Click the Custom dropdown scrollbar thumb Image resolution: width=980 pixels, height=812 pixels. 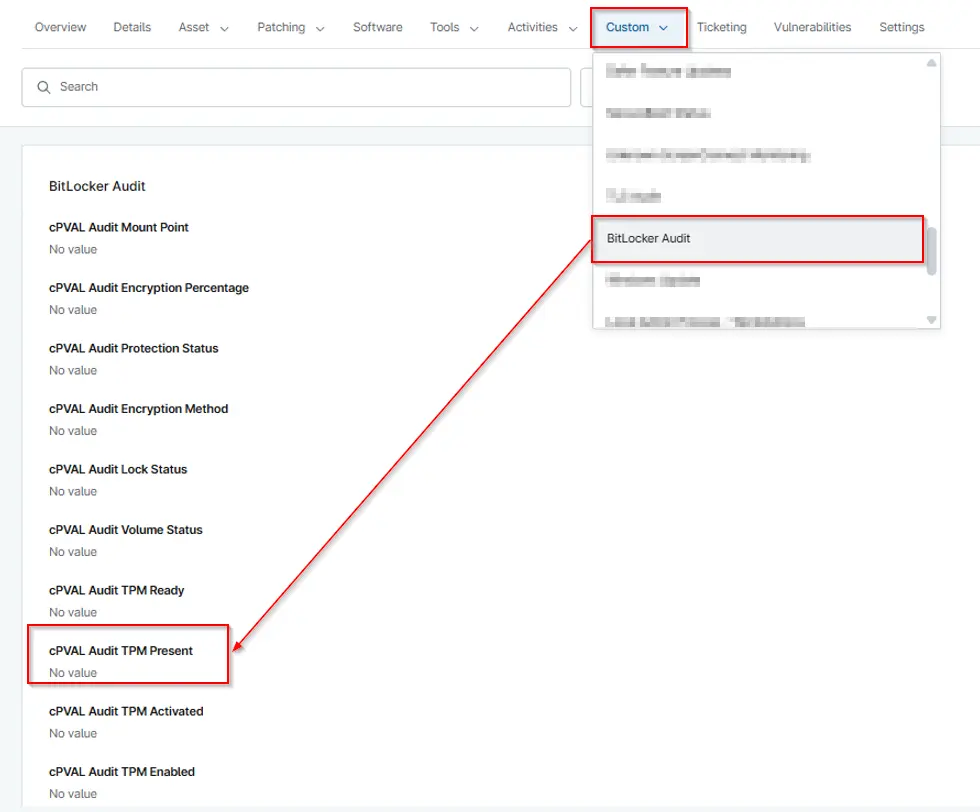(x=931, y=251)
